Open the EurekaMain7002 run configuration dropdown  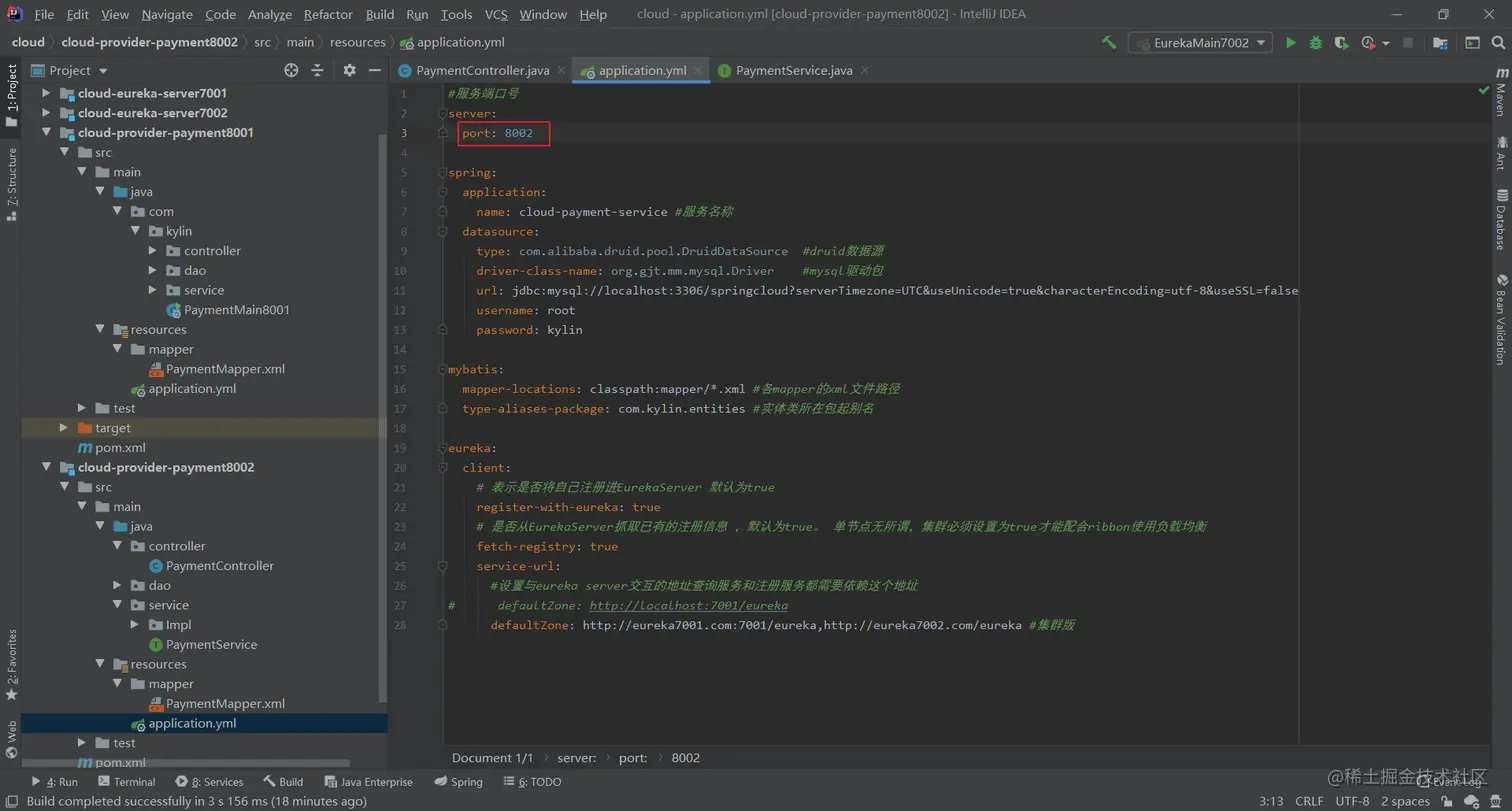pyautogui.click(x=1200, y=43)
